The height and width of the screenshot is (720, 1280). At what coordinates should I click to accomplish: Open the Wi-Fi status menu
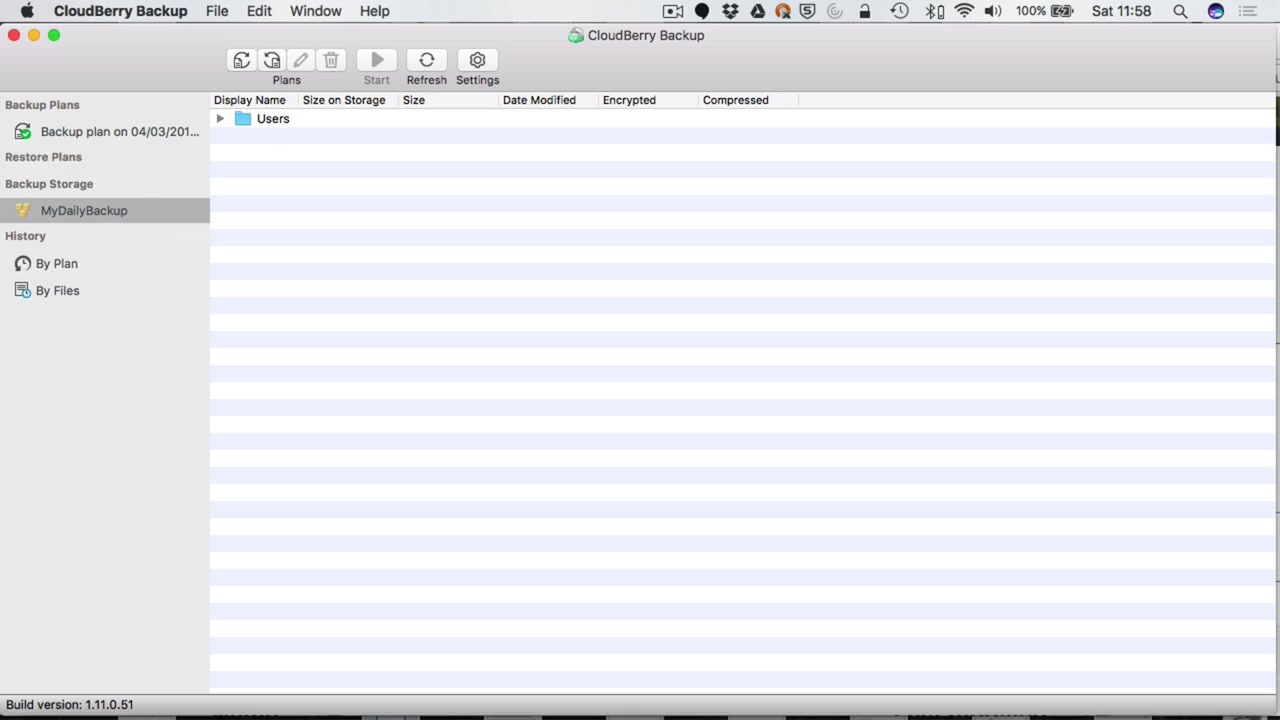964,11
